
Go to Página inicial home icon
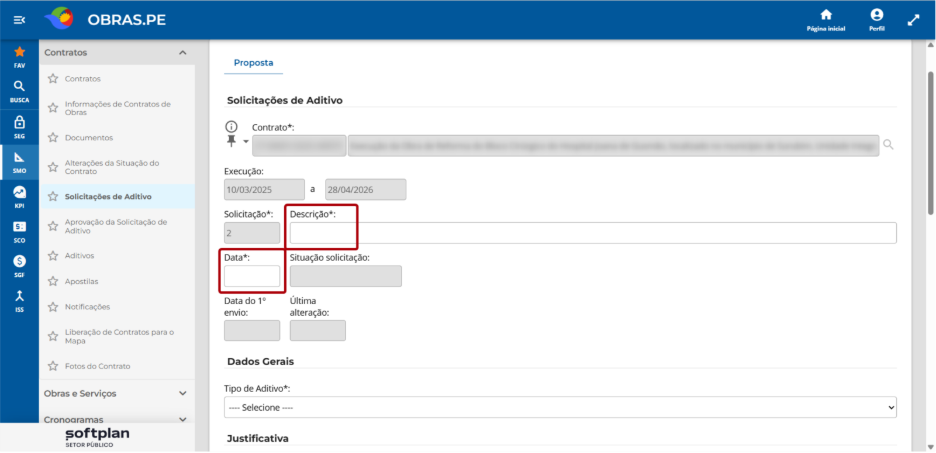click(826, 20)
